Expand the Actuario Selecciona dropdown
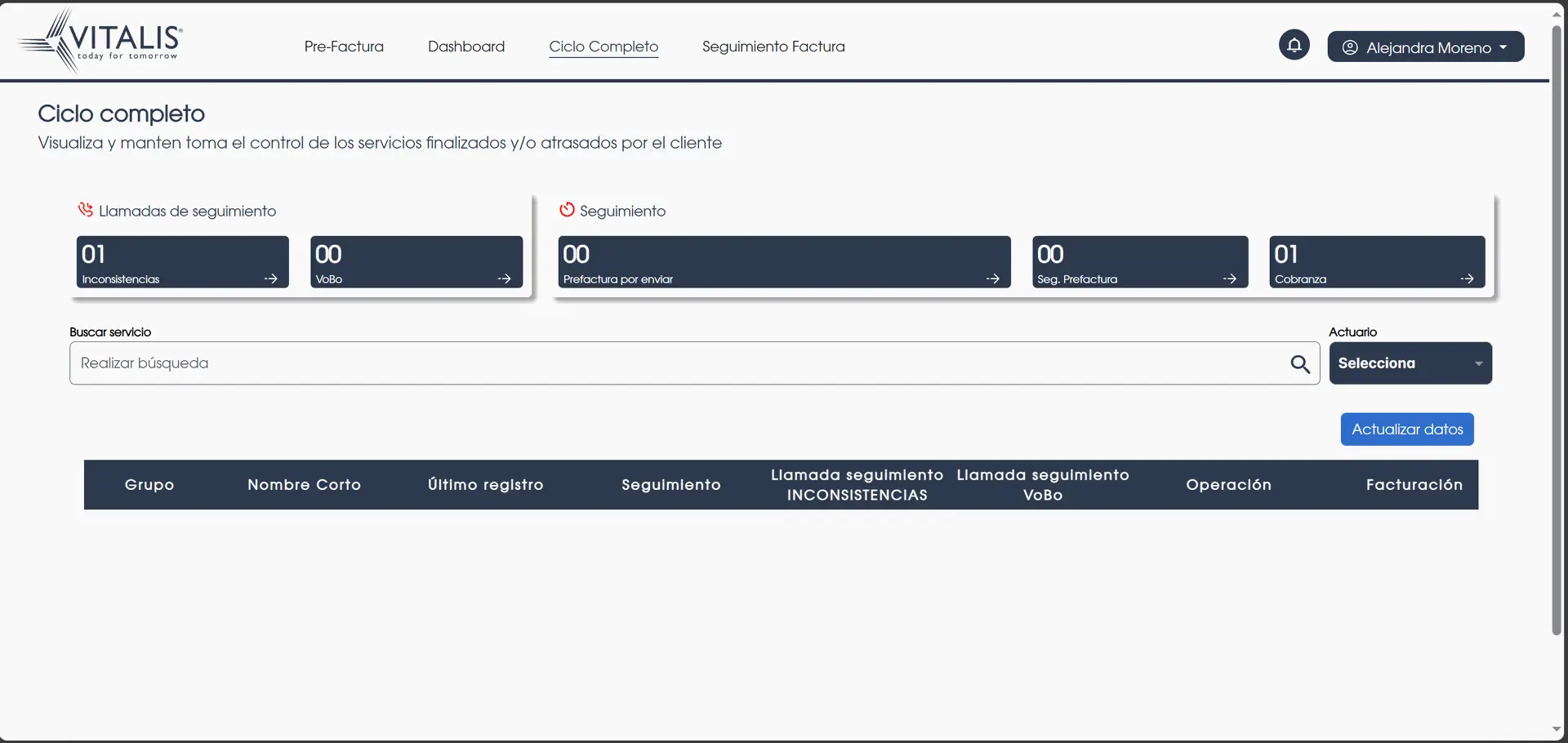The height and width of the screenshot is (743, 1568). 1410,363
